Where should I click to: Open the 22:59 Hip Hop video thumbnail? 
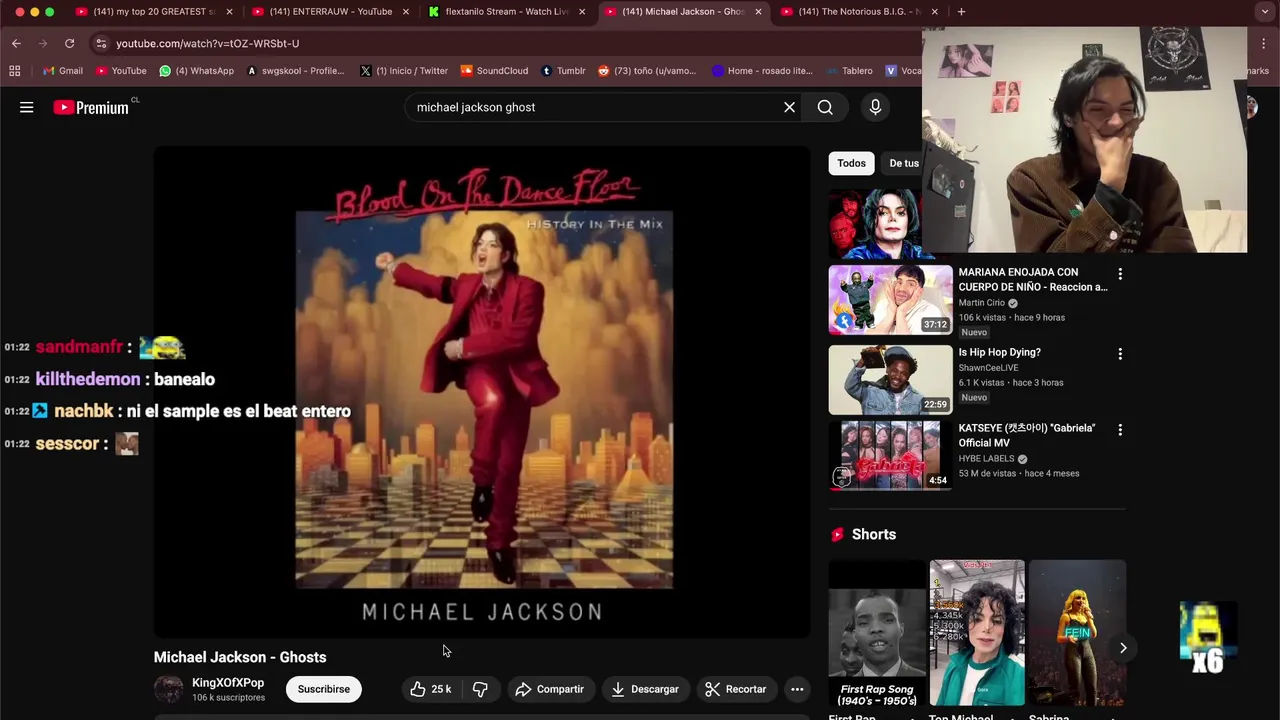[890, 379]
